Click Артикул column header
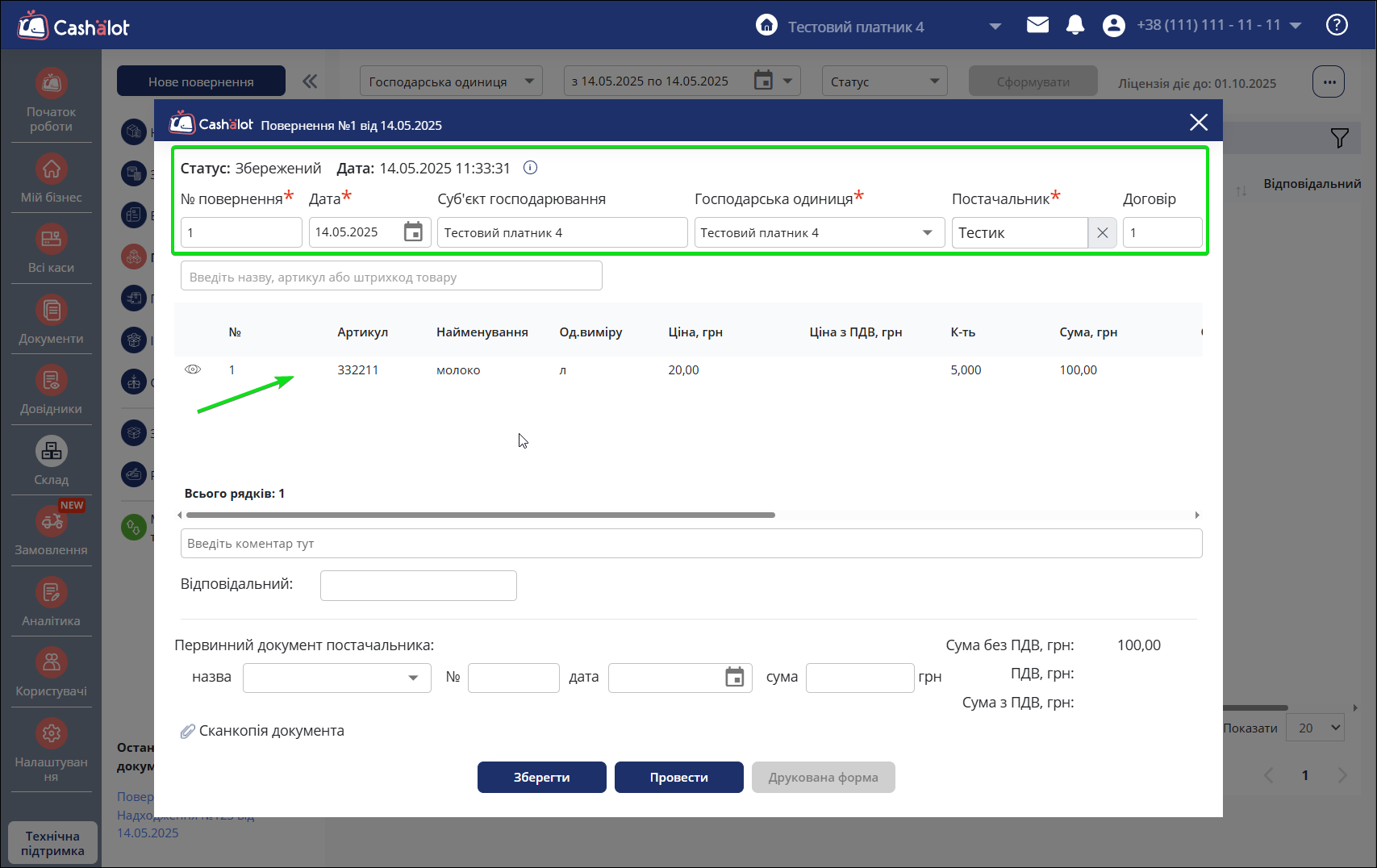1377x868 pixels. tap(363, 332)
